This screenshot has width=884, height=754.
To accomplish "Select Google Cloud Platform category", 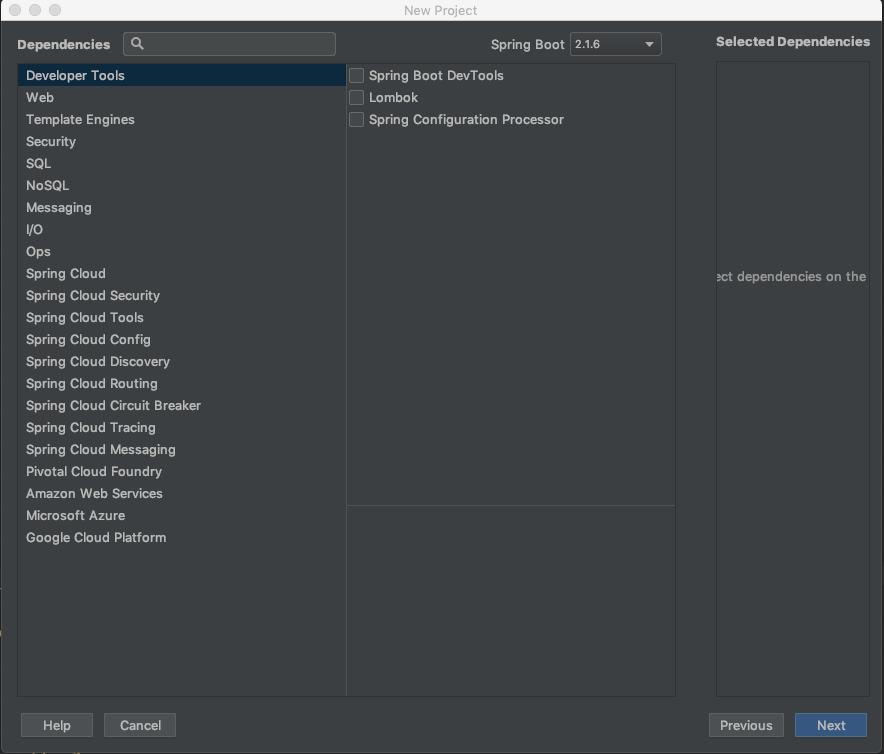I will [182, 537].
